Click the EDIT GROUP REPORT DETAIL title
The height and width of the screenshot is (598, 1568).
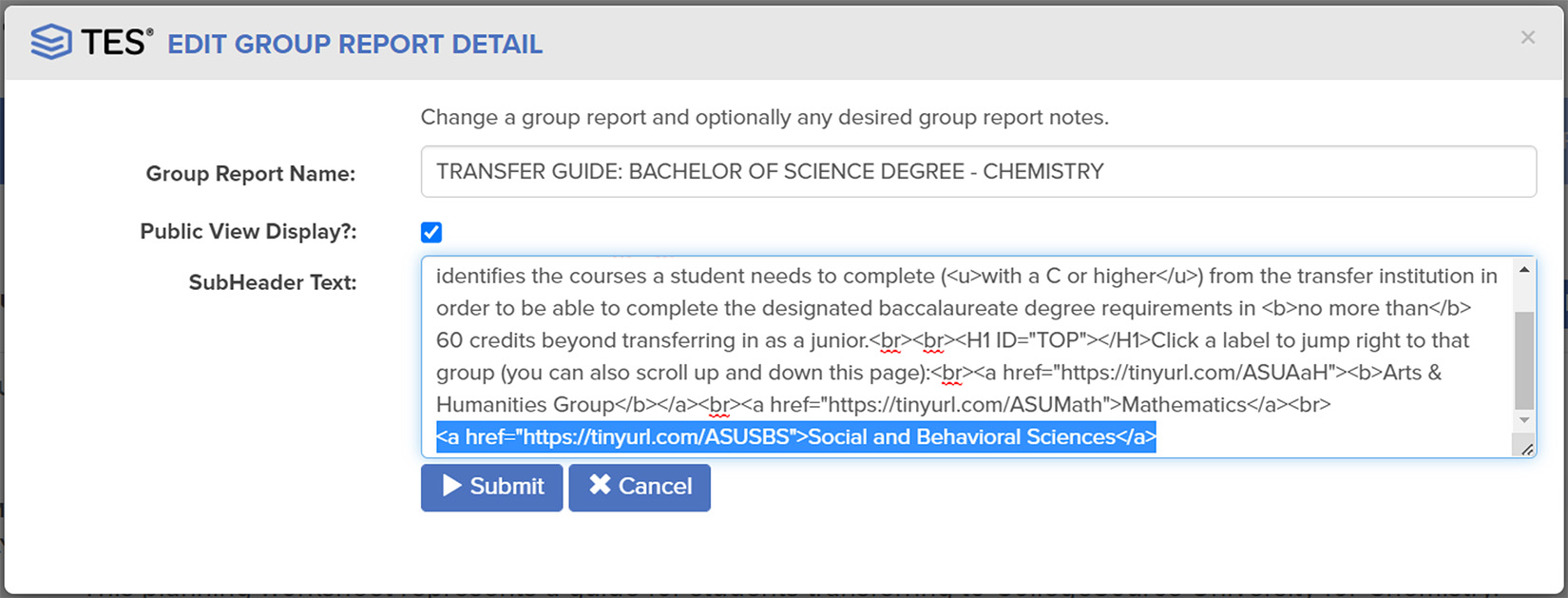[354, 44]
